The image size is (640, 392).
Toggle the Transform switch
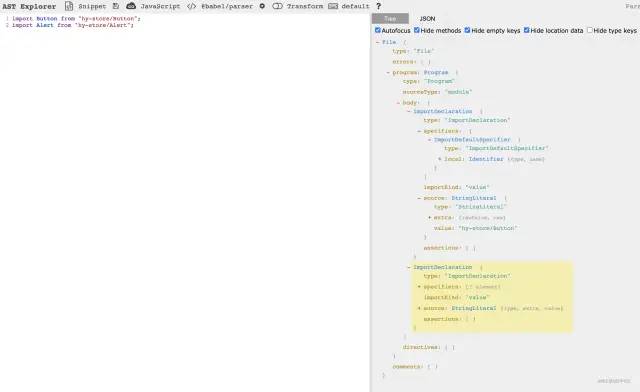click(278, 6)
